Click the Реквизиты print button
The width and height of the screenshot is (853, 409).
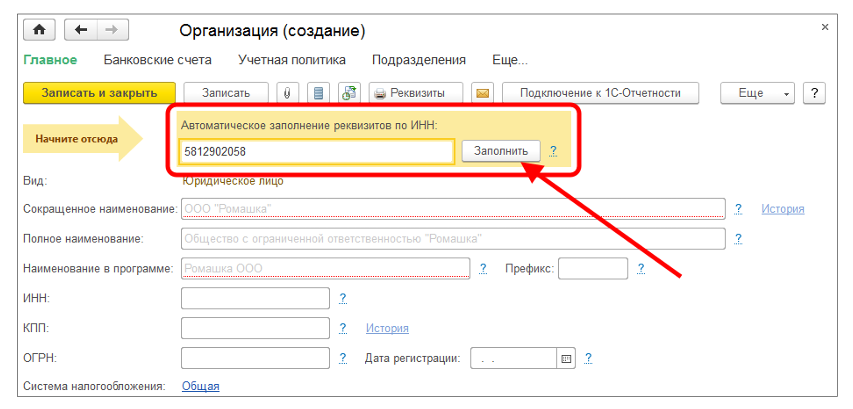(415, 93)
